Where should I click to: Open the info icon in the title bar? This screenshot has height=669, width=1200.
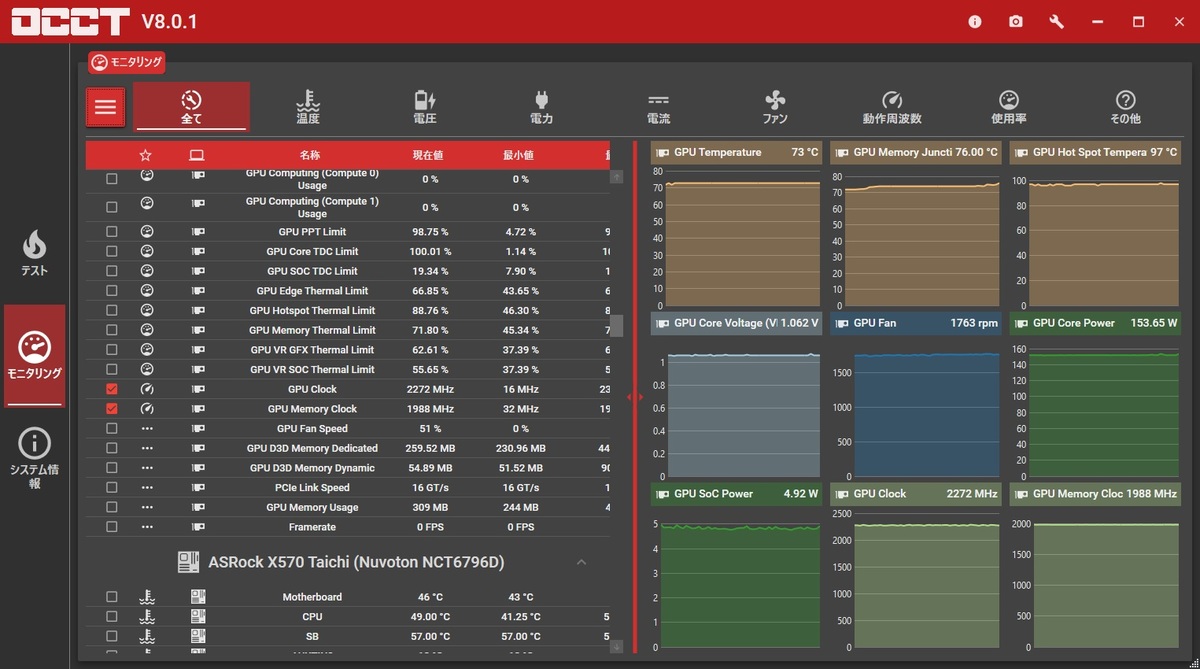[x=975, y=22]
